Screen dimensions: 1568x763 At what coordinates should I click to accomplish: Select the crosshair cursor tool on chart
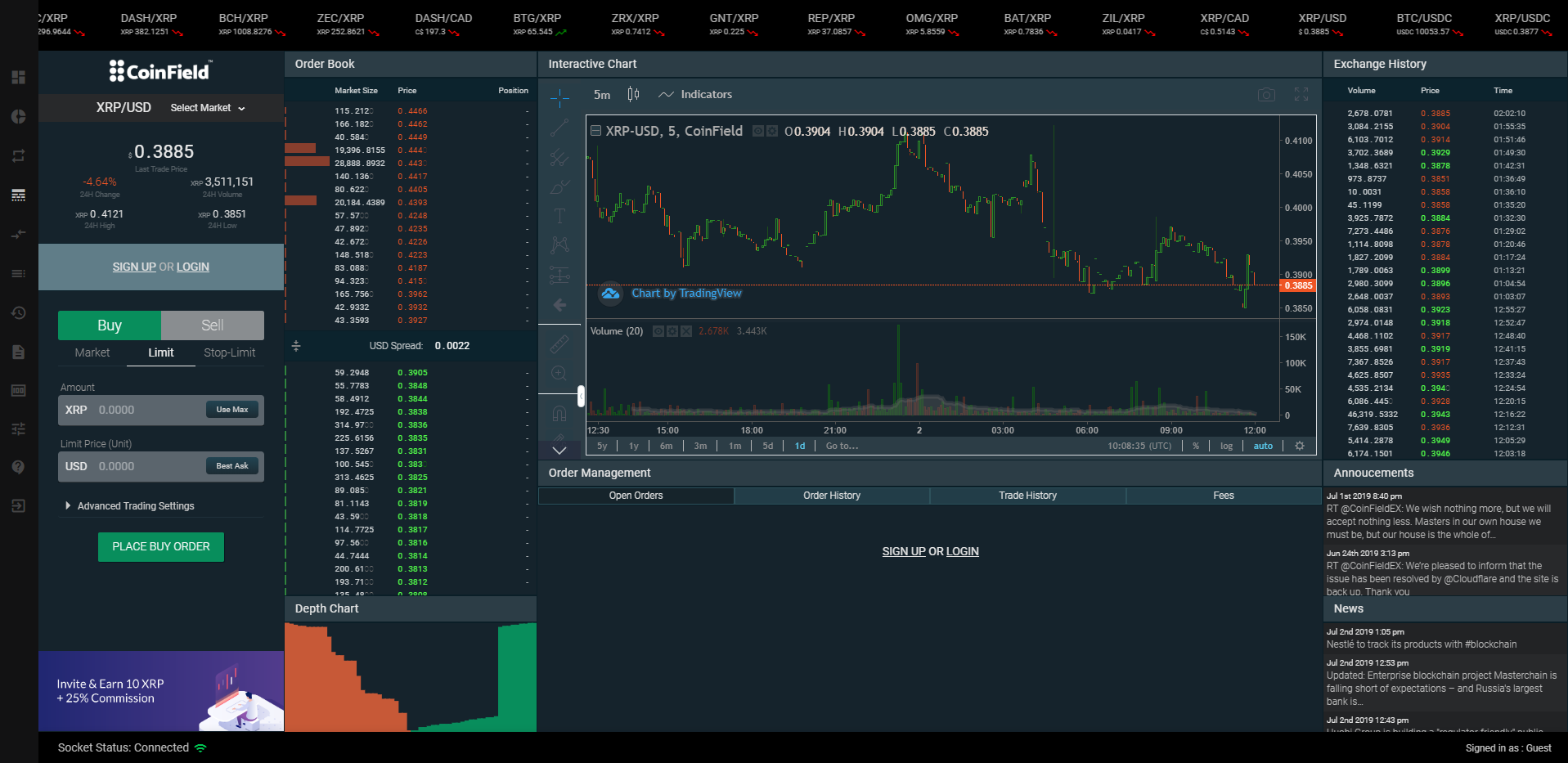pyautogui.click(x=559, y=98)
